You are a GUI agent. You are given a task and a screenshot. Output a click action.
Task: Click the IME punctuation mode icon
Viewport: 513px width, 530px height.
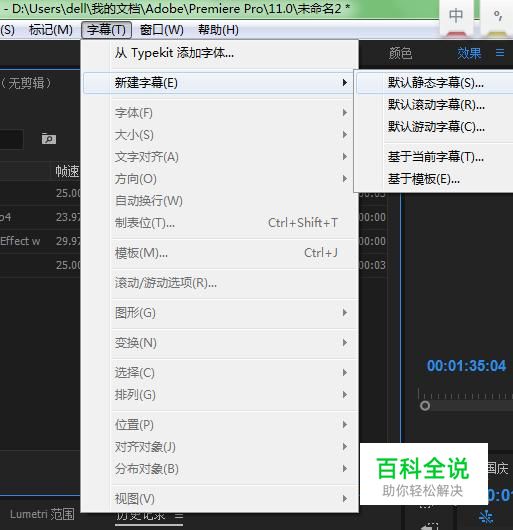[497, 16]
